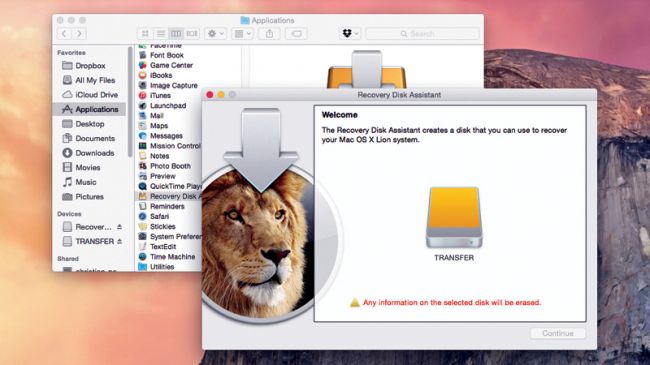Viewport: 650px width, 365px height.
Task: Click the Edit Tags toolbar icon
Action: pos(296,34)
